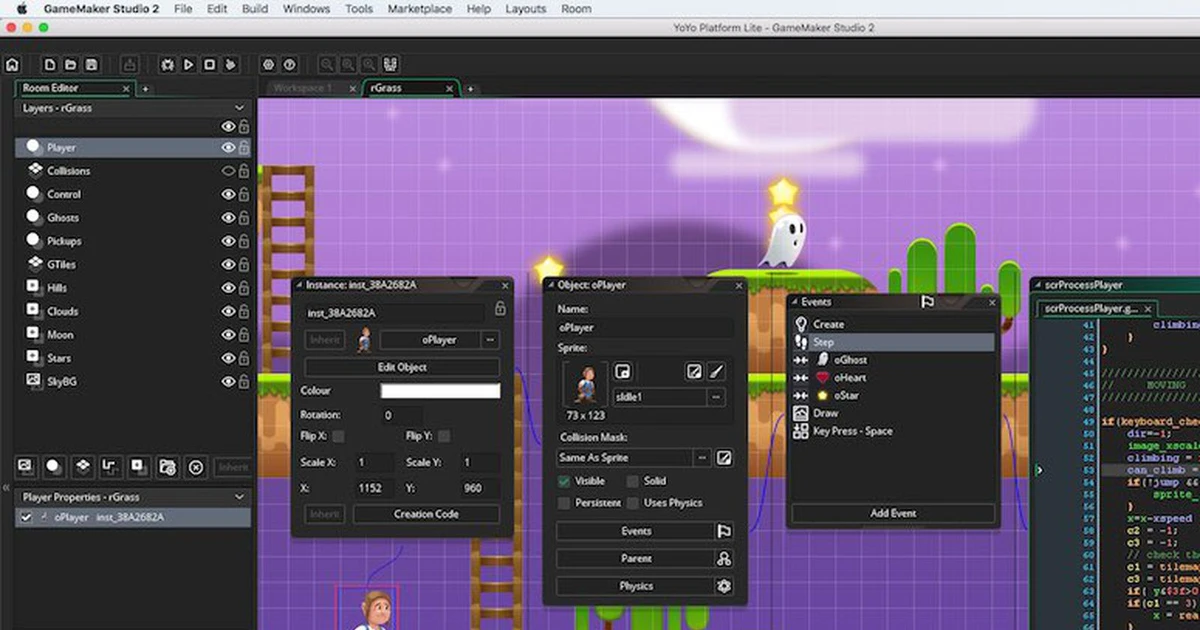Open the Marketplace menu
The width and height of the screenshot is (1200, 630).
[420, 9]
